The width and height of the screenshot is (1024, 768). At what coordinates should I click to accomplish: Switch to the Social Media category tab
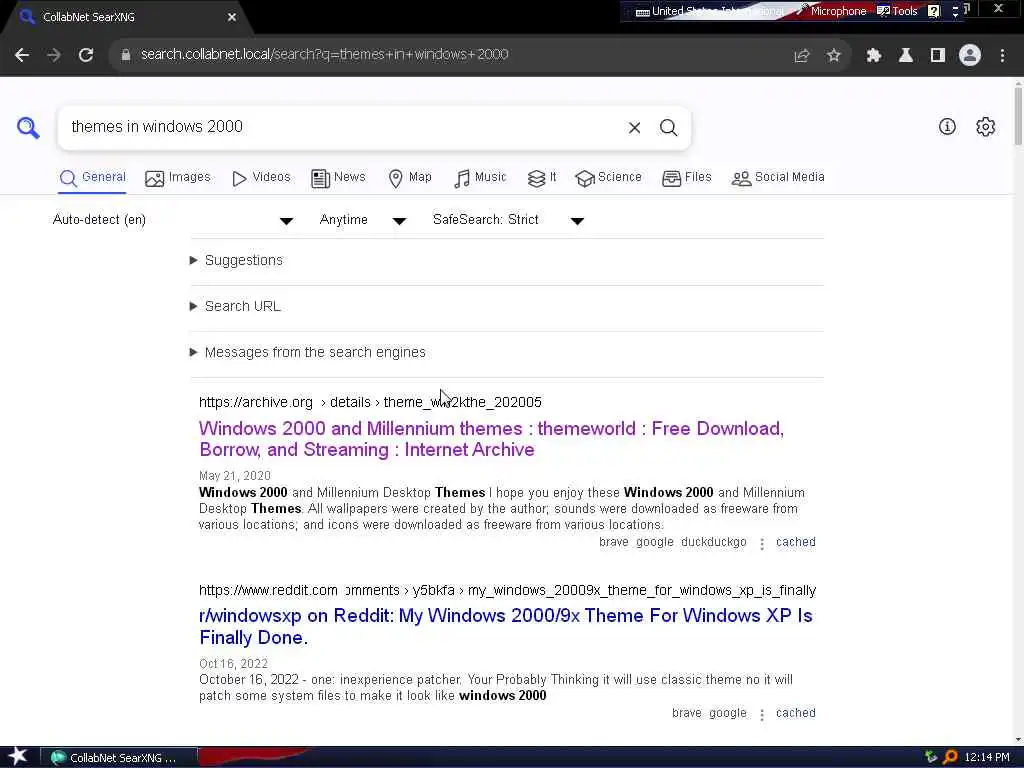(778, 178)
